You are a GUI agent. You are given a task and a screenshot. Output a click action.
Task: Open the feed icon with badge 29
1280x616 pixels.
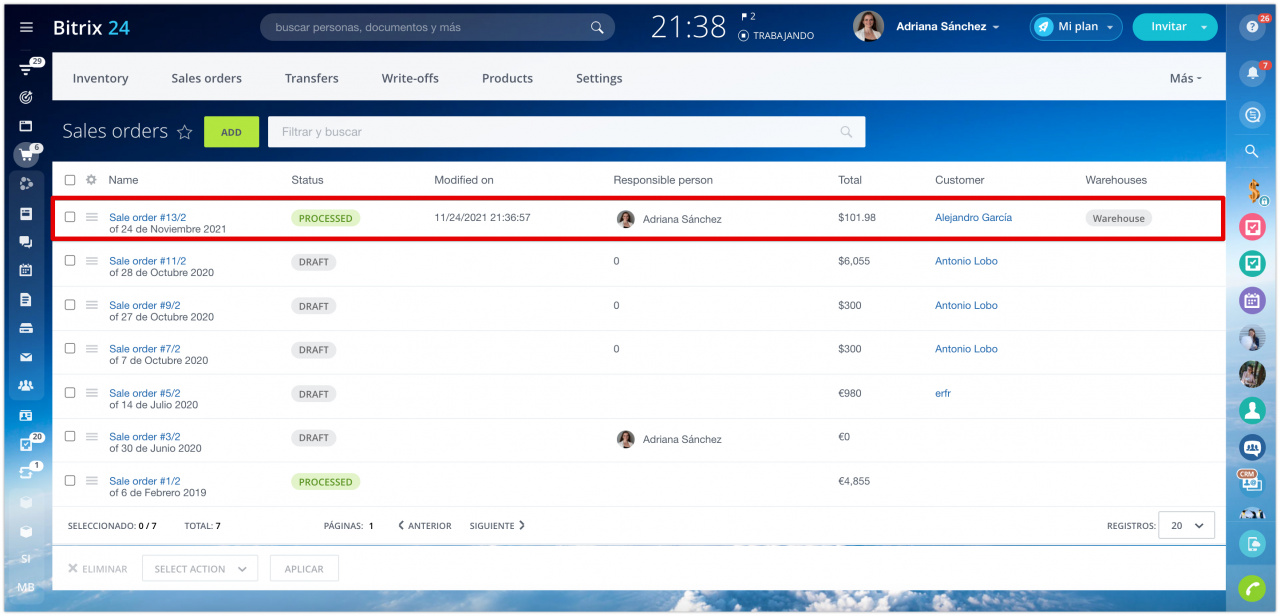26,69
